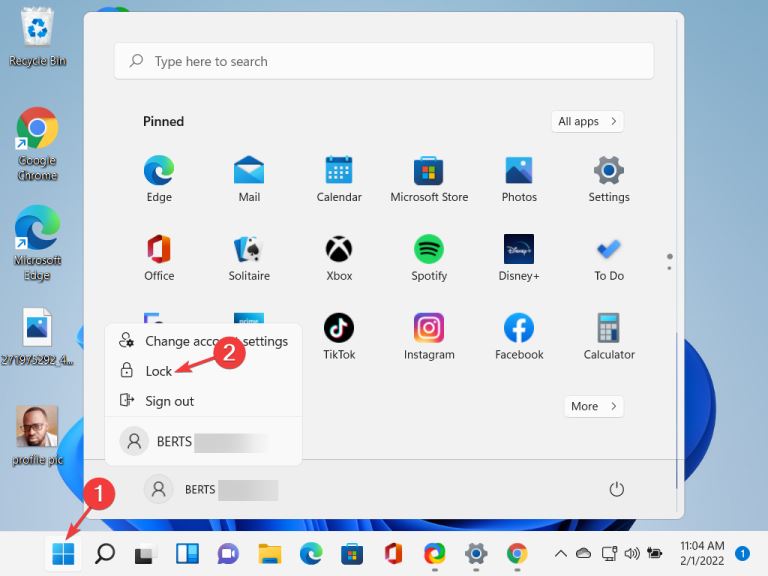
Task: Select Microsoft Edge desktop shortcut
Action: click(37, 243)
